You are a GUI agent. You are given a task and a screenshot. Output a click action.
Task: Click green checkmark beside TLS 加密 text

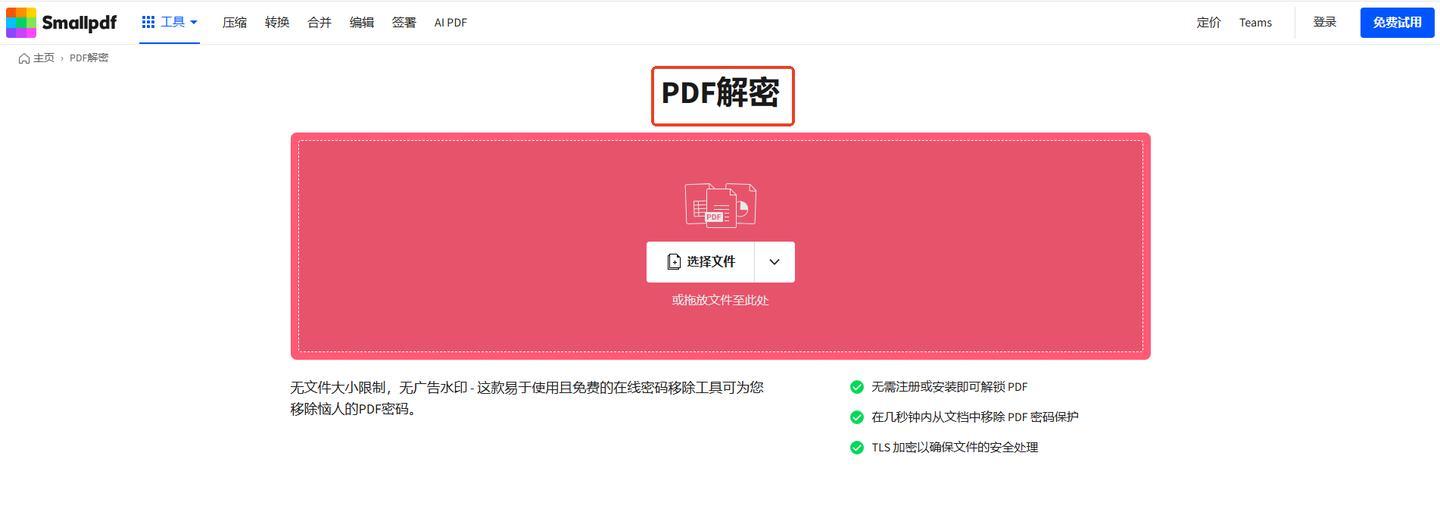tap(856, 447)
